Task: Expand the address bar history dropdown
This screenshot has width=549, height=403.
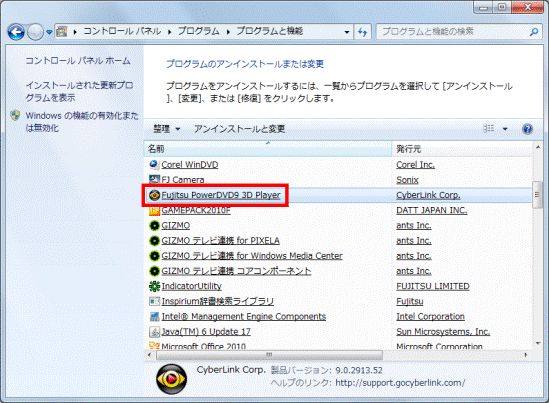Action: (347, 32)
